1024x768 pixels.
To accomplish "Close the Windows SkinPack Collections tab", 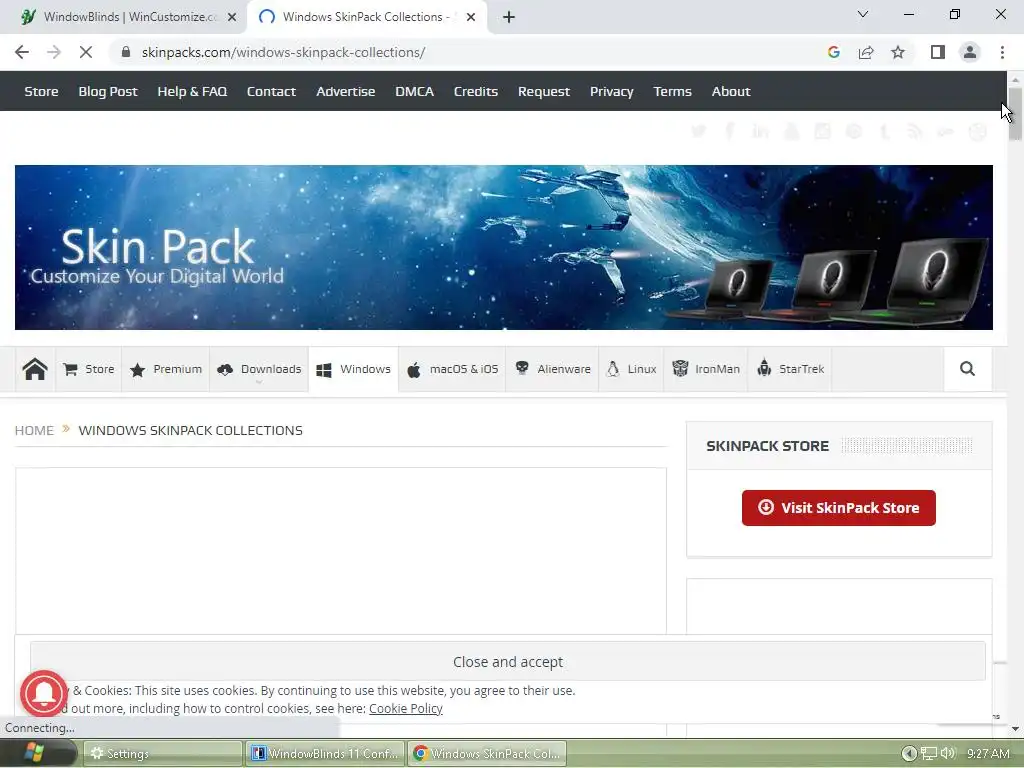I will (471, 17).
